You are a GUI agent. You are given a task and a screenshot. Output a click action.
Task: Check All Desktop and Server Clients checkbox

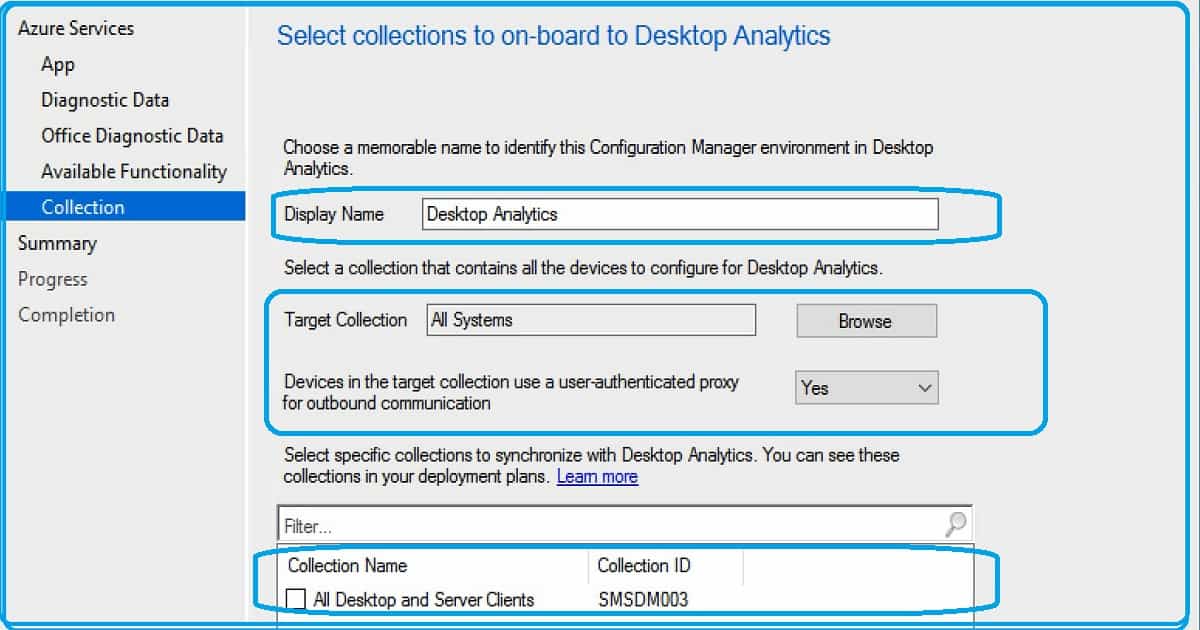point(296,599)
